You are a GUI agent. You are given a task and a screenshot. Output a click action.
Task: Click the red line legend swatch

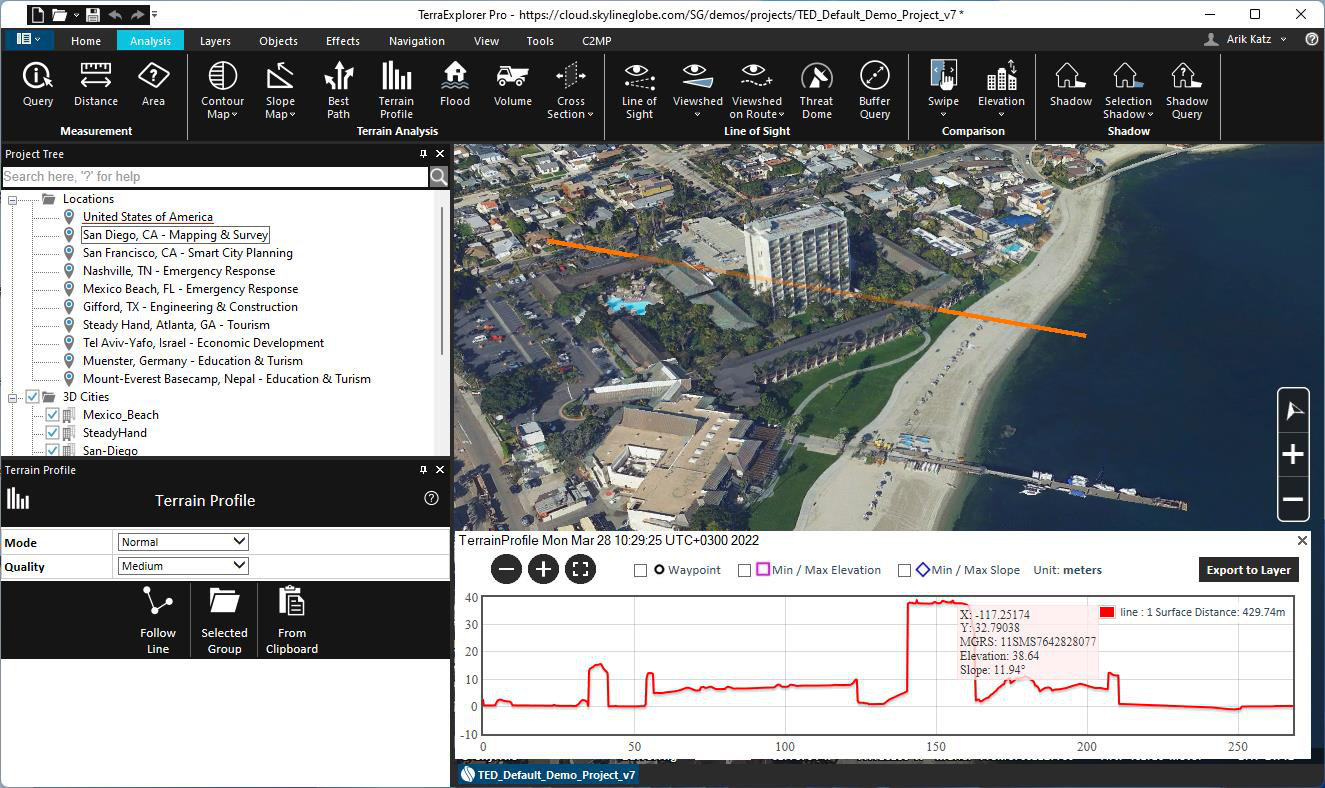click(1107, 612)
